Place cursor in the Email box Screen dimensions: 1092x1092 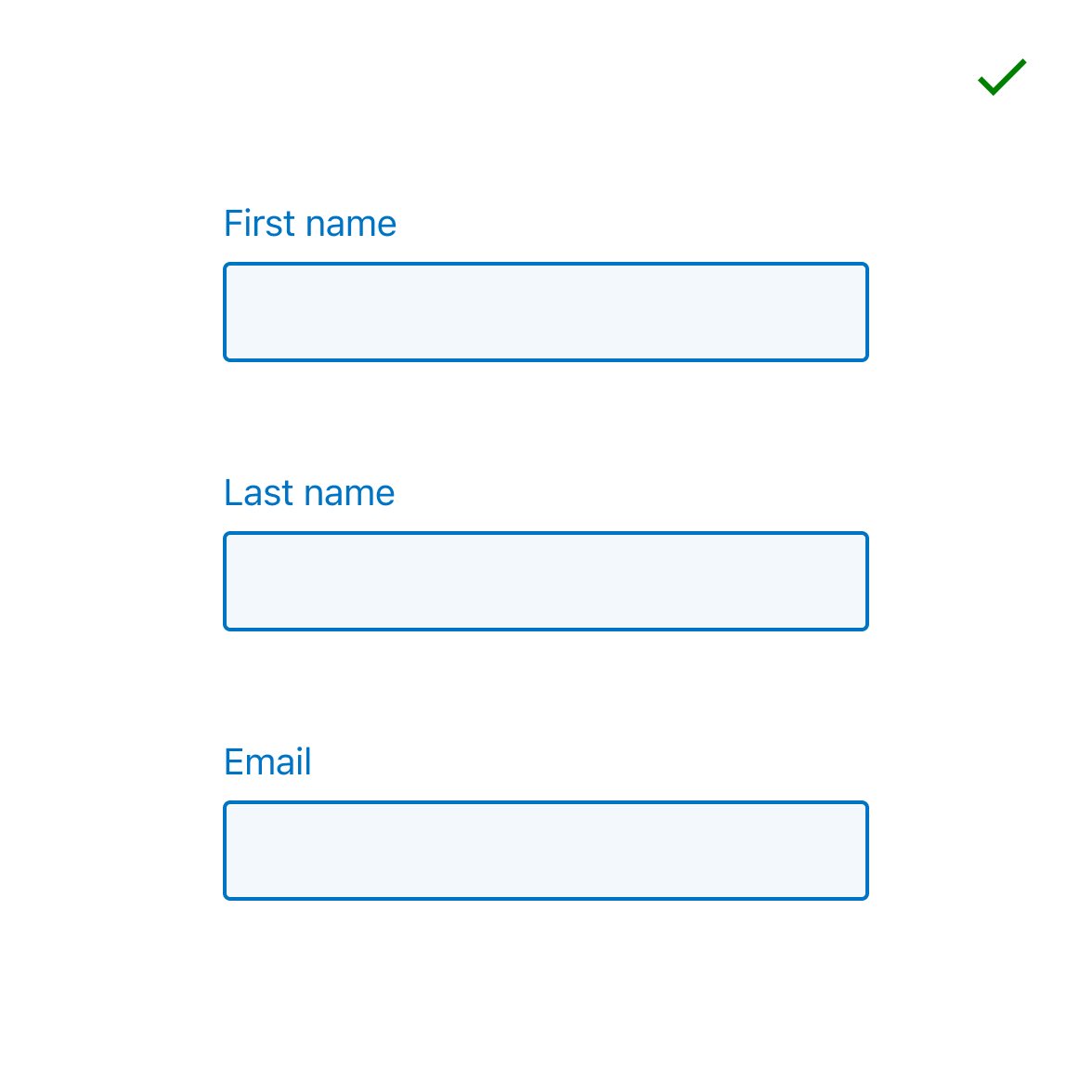(546, 851)
